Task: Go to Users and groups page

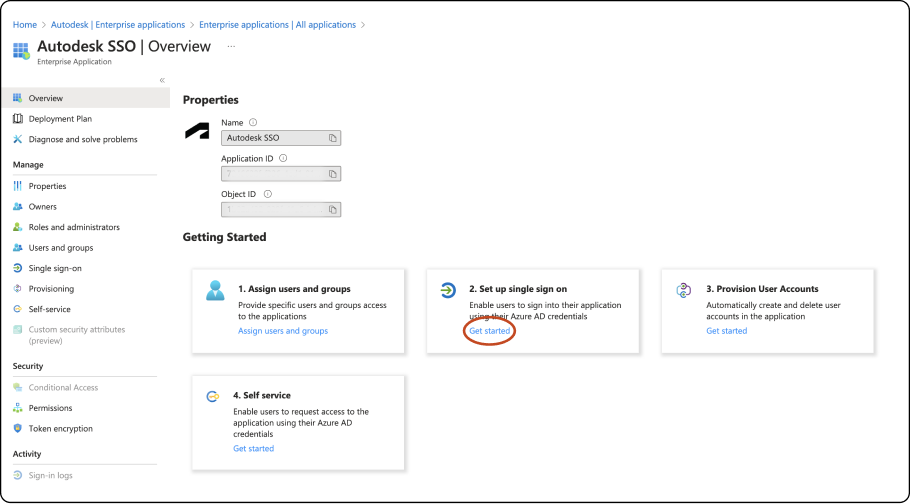Action: click(x=60, y=248)
